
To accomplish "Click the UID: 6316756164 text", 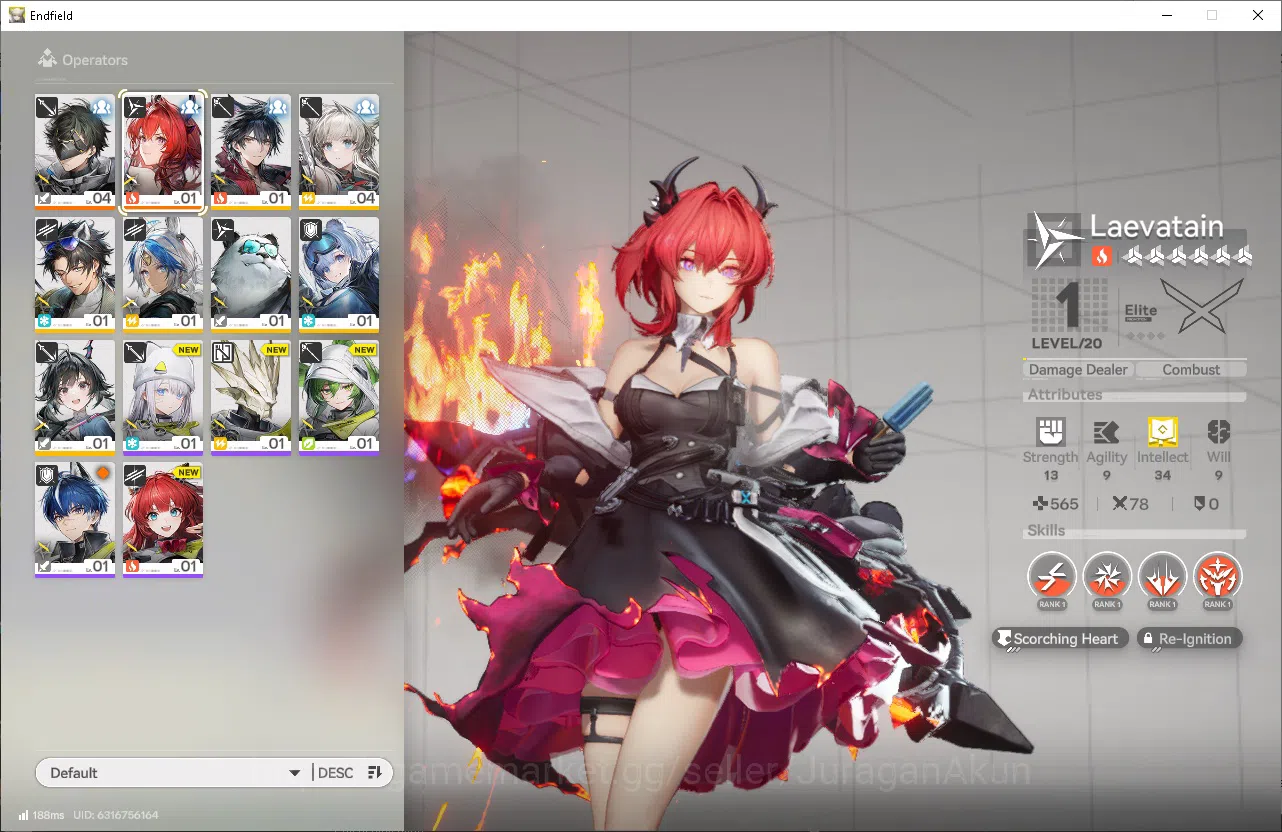I will click(x=115, y=815).
